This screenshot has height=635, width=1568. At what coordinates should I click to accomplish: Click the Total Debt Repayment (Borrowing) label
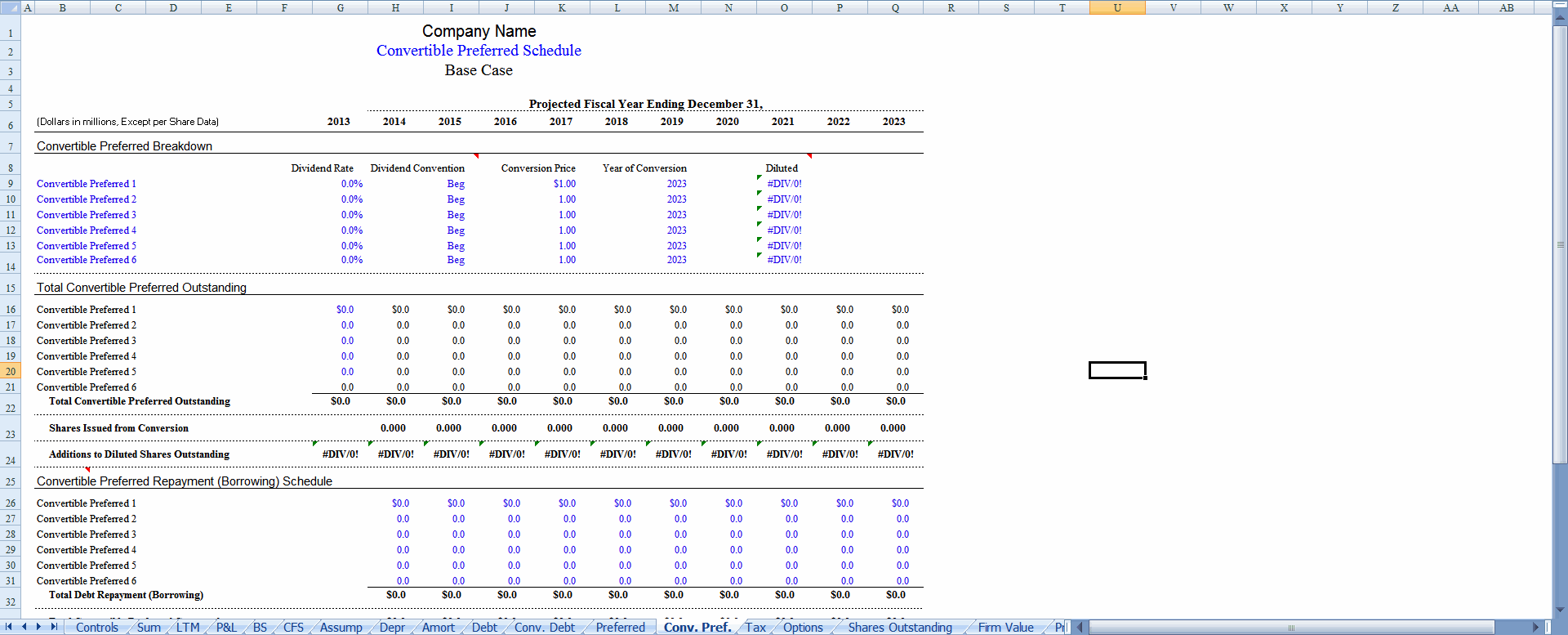click(x=126, y=595)
